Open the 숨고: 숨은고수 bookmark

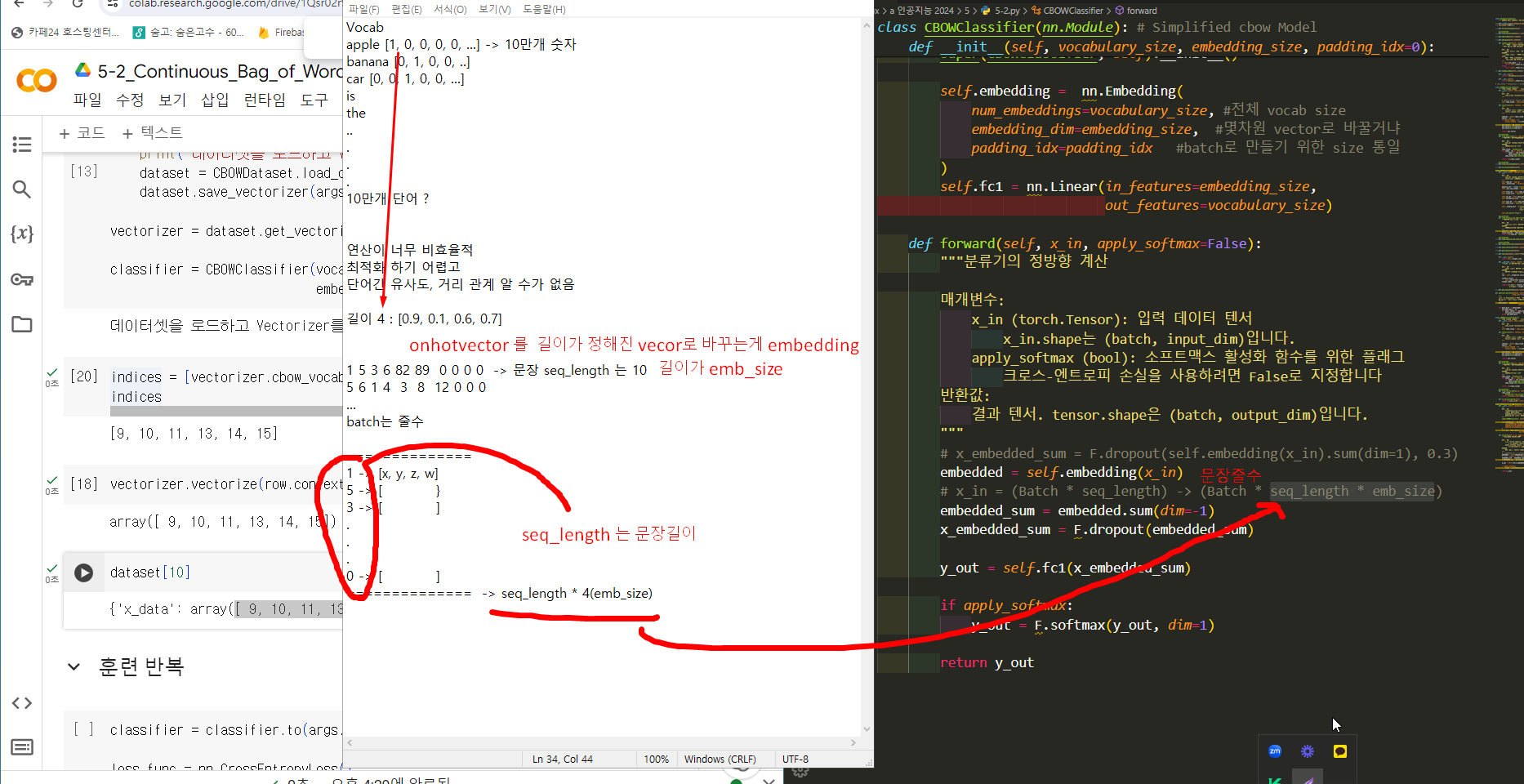pos(189,33)
